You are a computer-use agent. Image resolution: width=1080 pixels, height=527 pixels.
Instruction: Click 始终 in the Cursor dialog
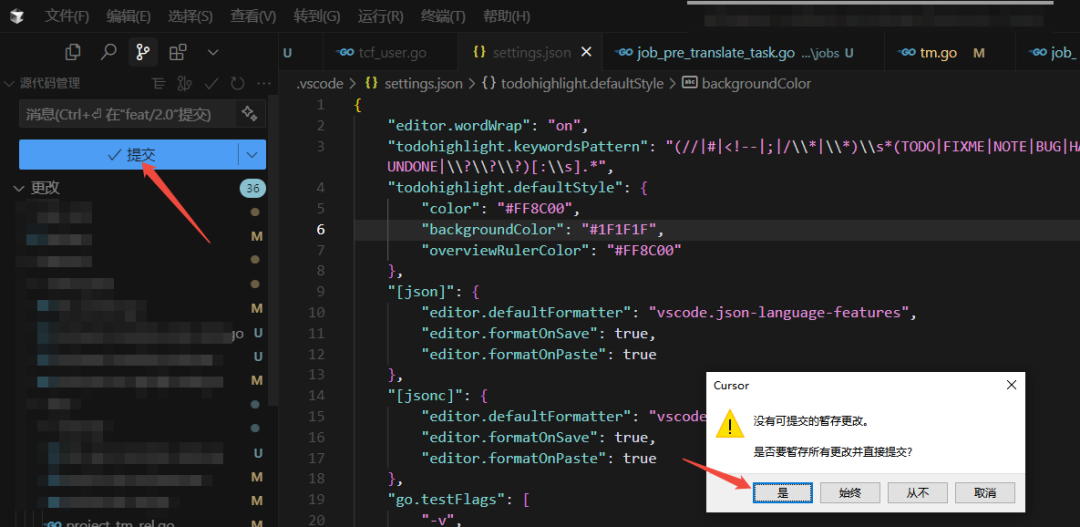click(850, 493)
